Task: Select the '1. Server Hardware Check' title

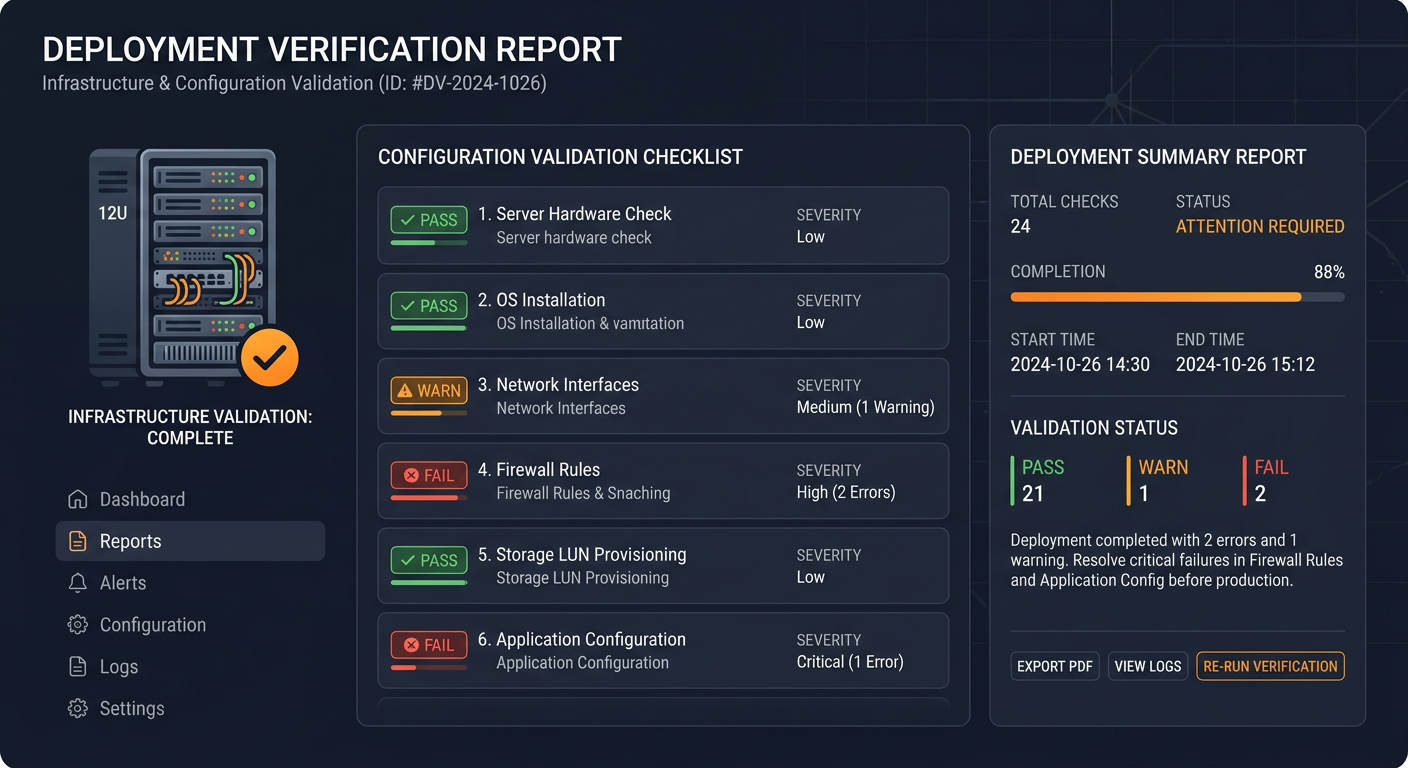Action: pyautogui.click(x=574, y=214)
